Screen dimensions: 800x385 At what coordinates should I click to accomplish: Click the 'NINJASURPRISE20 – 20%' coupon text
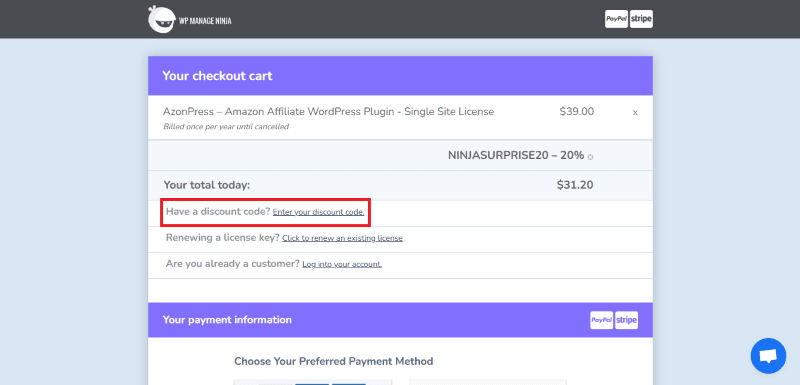click(516, 156)
